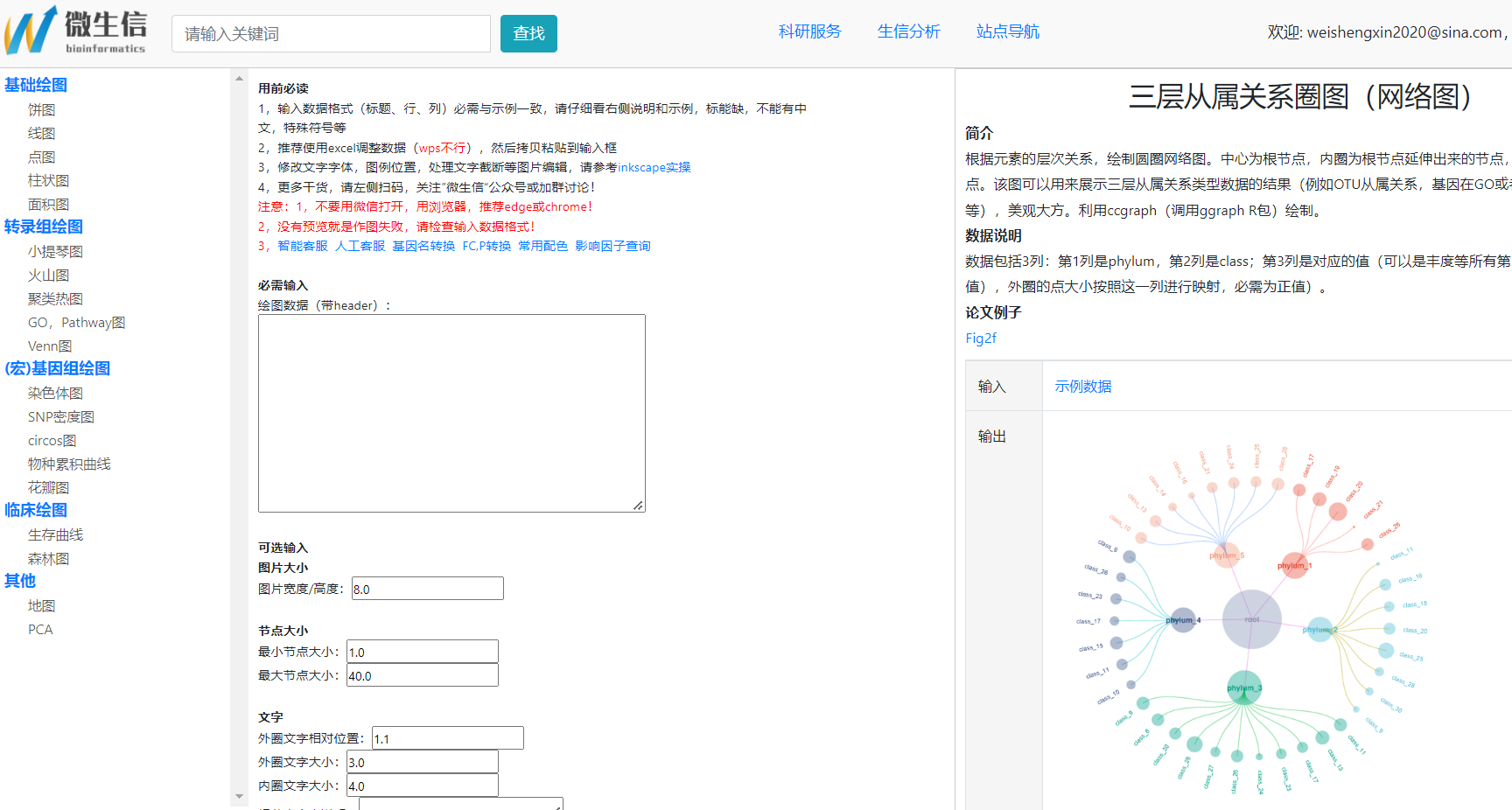Select PCA in the sidebar
Screen dimensions: 1512x810
pos(40,629)
